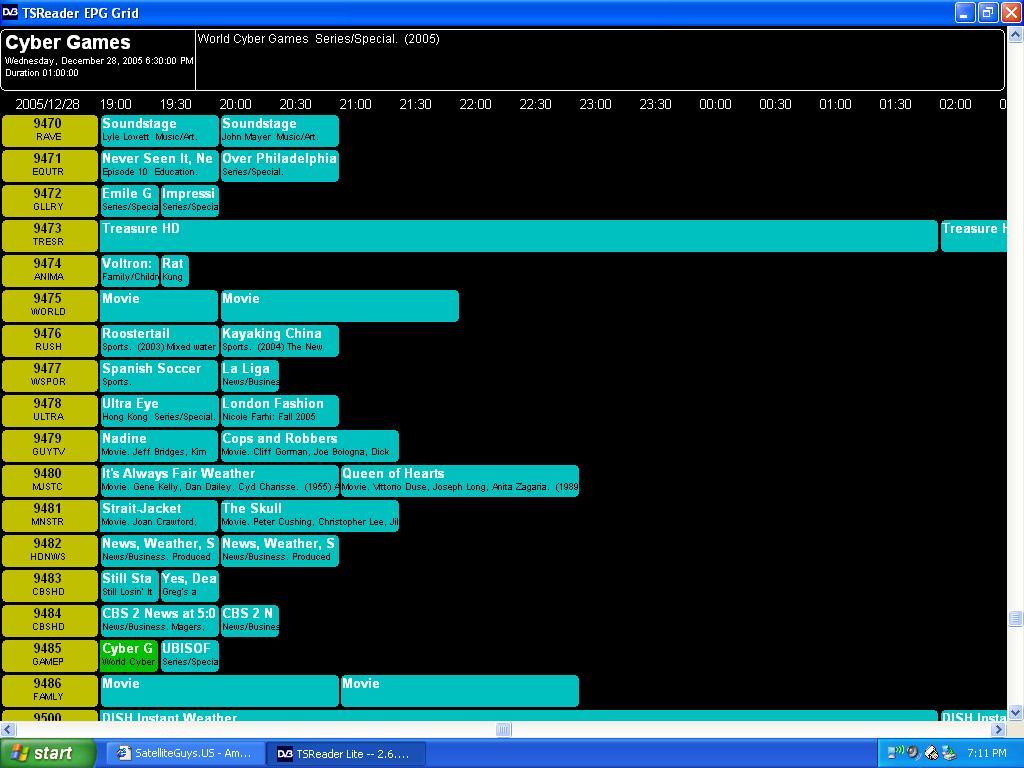Switch to SatelliteGuys.US taskbar window
Screen dimensions: 1024x768
(x=185, y=753)
